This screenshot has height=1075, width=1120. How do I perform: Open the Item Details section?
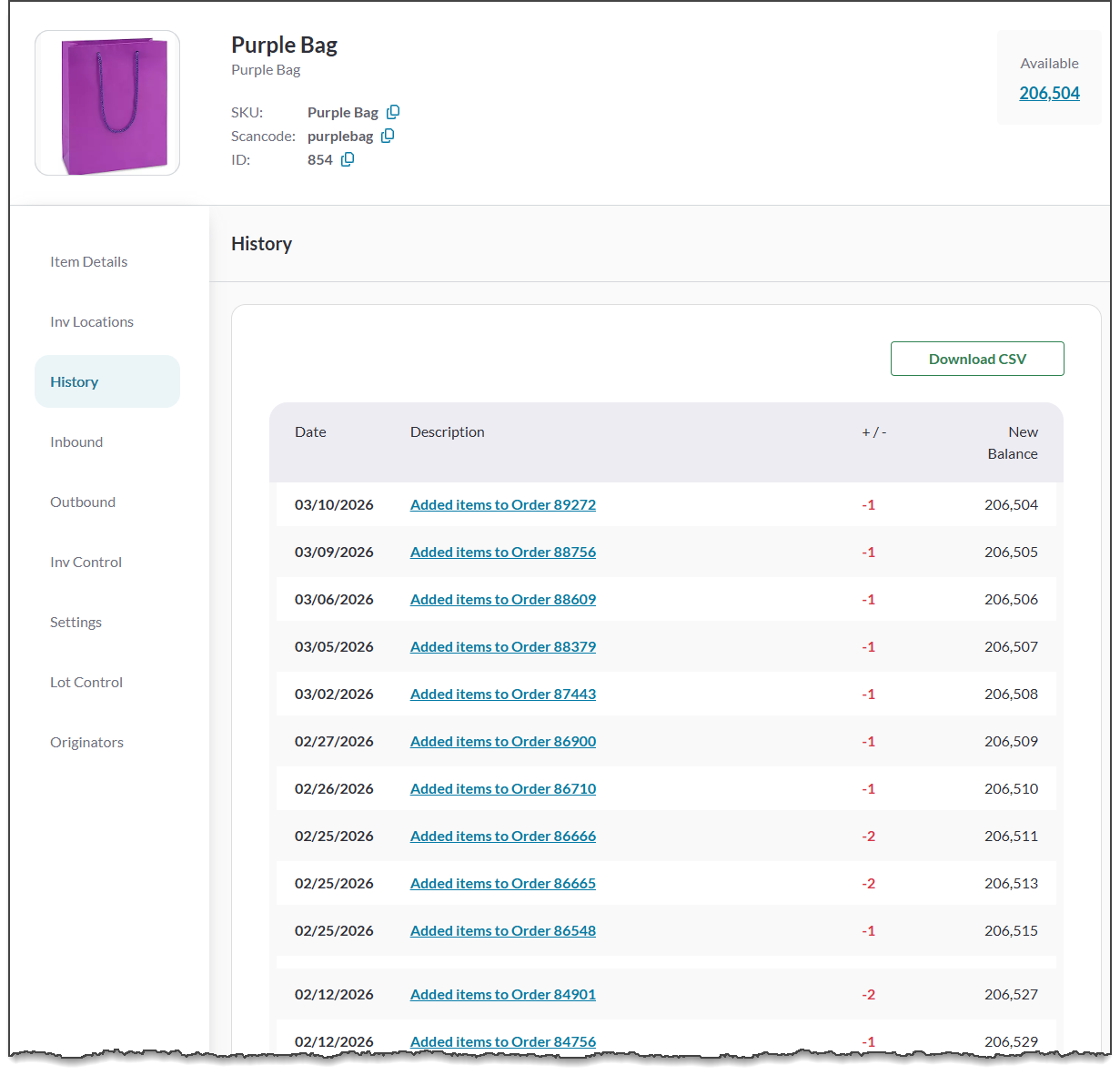[88, 261]
